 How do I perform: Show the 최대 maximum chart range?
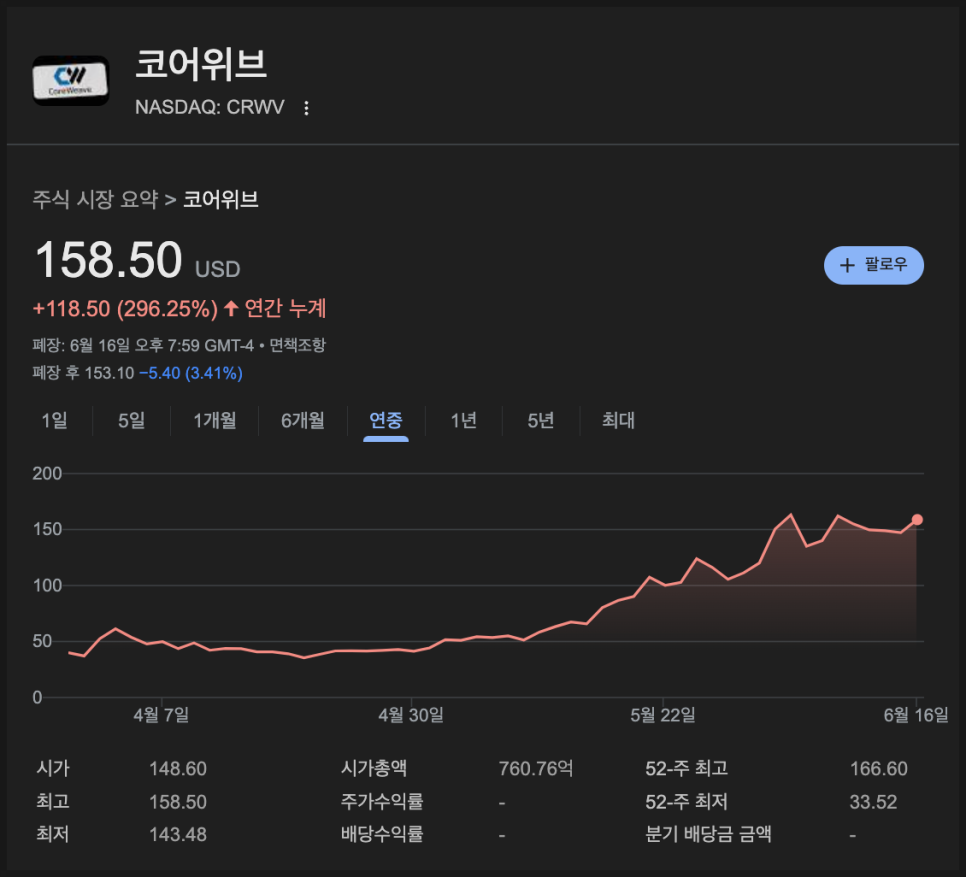tap(618, 421)
